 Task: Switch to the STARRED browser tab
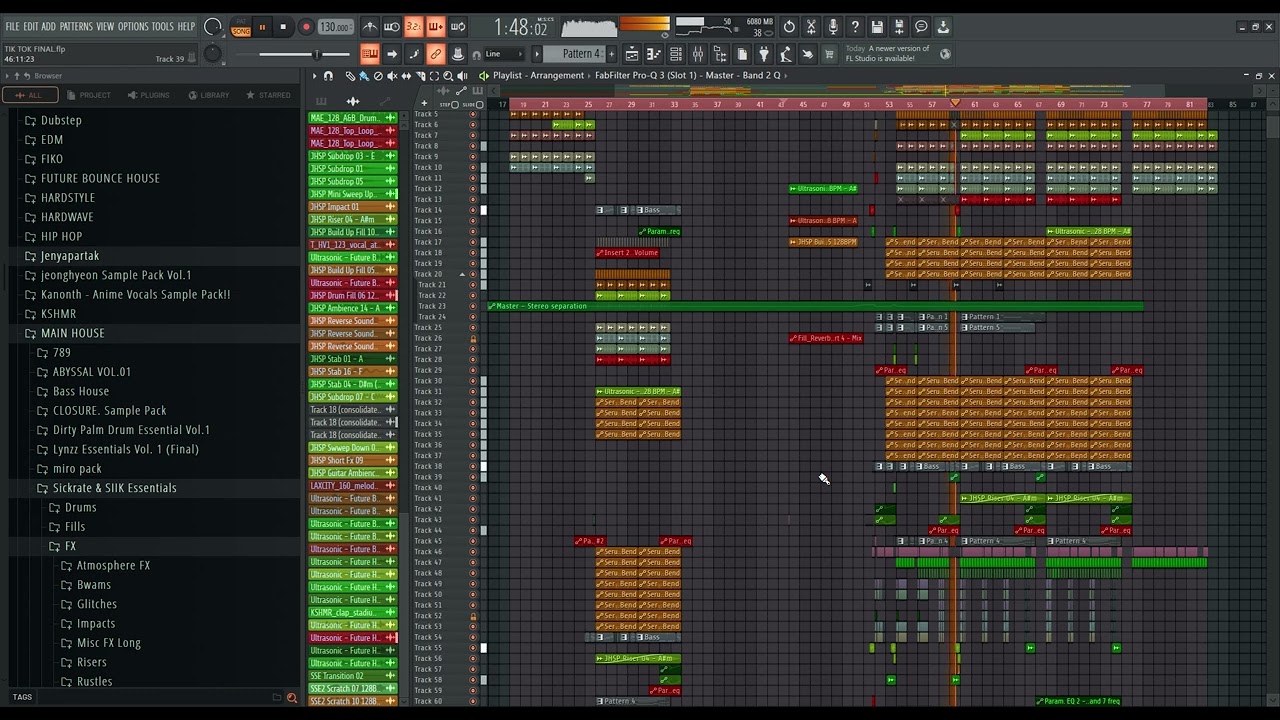click(267, 95)
